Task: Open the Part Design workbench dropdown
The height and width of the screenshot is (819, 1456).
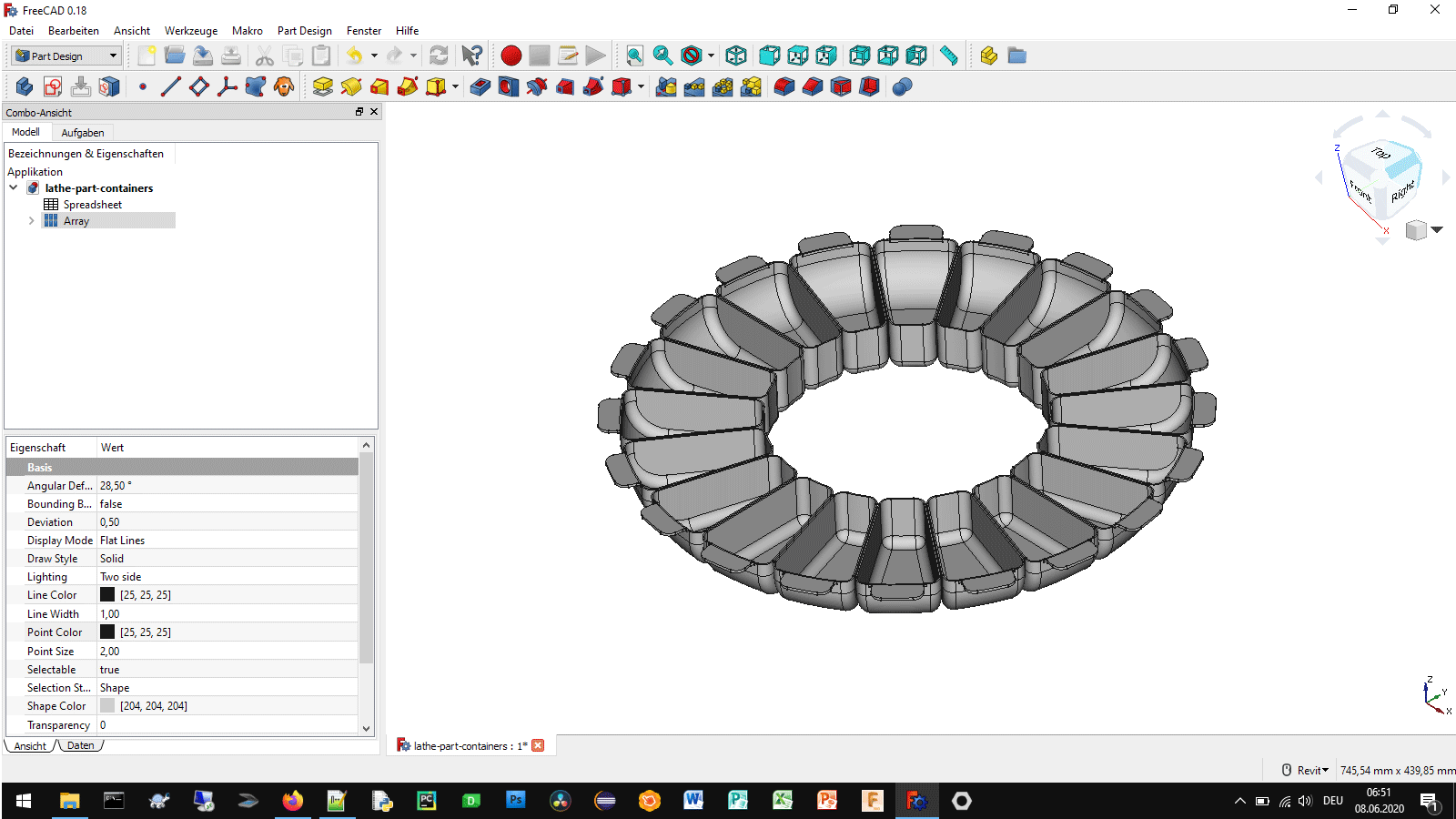Action: click(66, 56)
